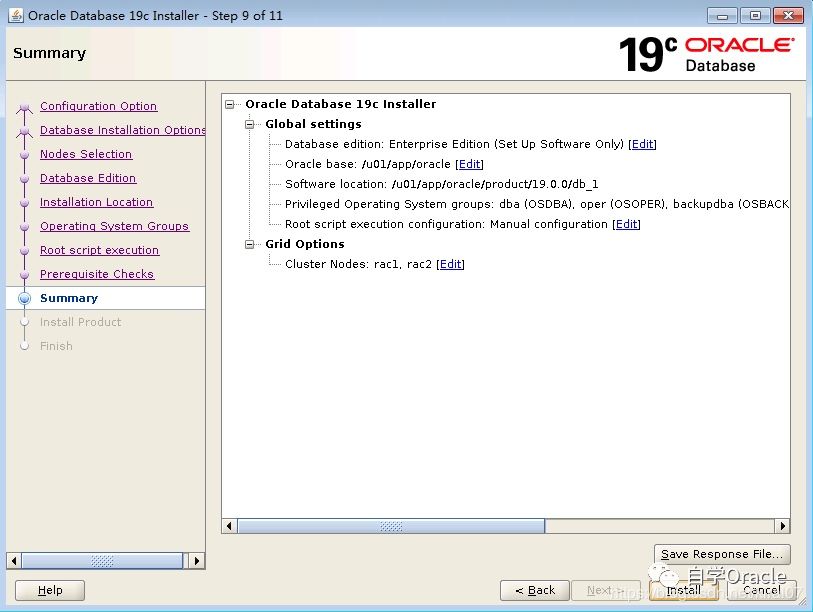
Task: Click the Back button
Action: (534, 590)
